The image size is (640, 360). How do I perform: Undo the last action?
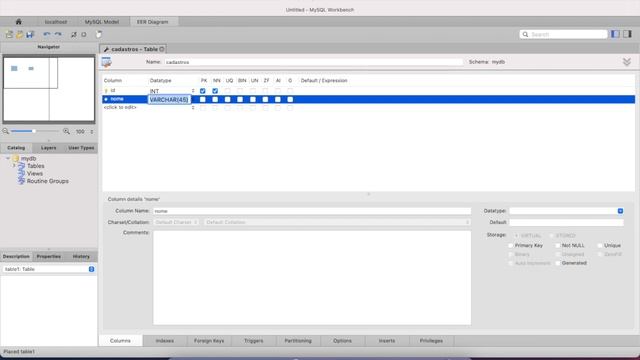[x=47, y=35]
